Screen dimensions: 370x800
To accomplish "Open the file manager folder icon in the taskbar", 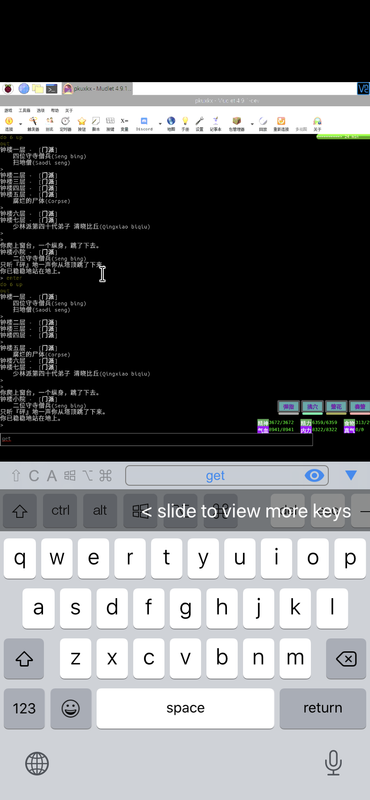I will coord(38,89).
